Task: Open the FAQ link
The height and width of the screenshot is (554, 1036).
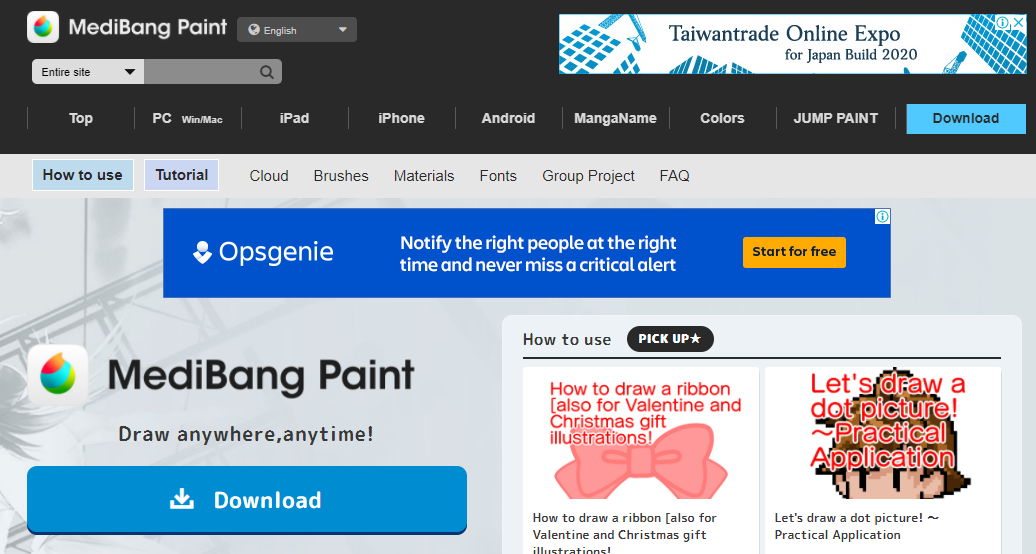Action: 675,176
